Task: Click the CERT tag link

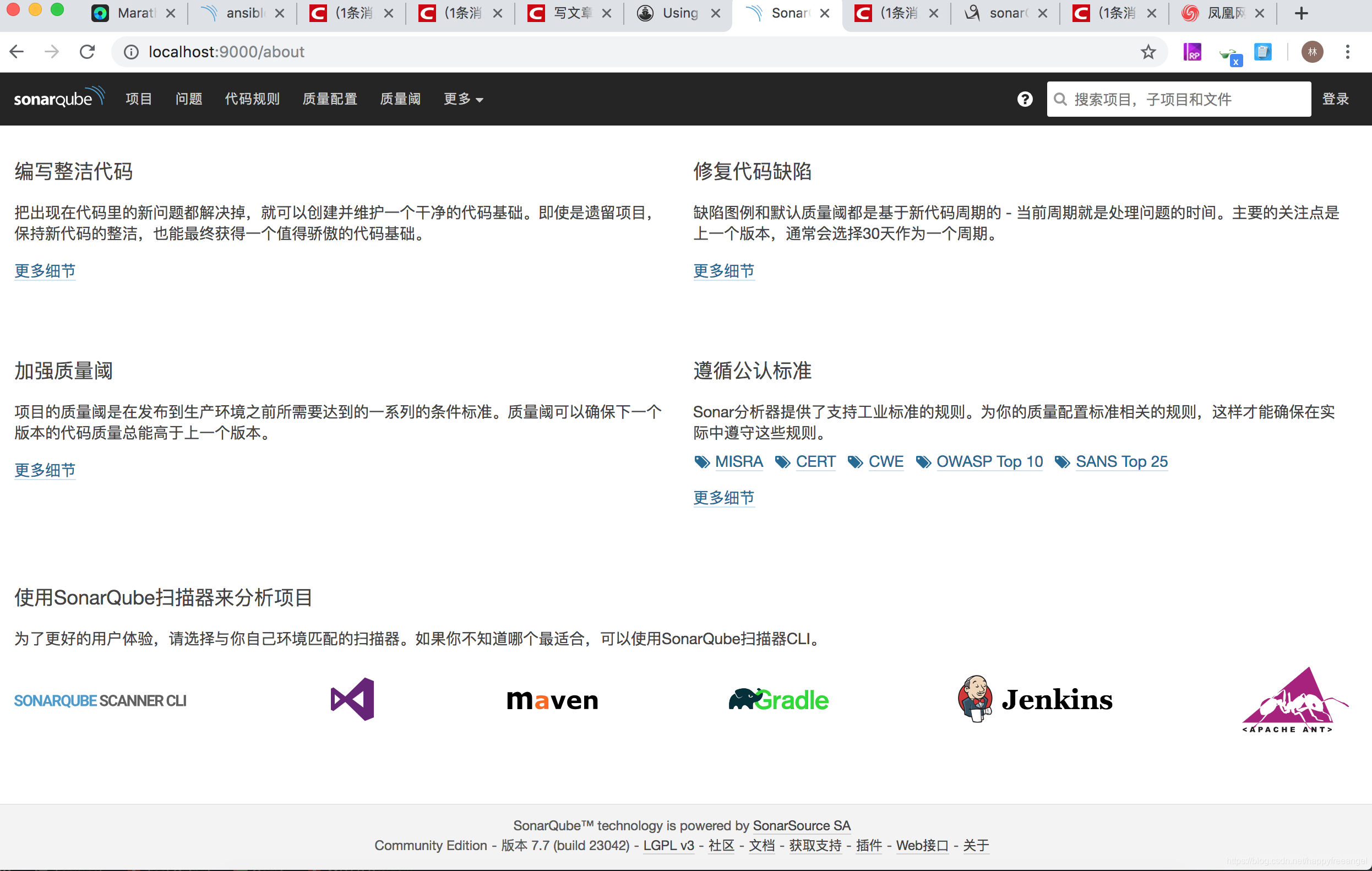Action: [815, 461]
